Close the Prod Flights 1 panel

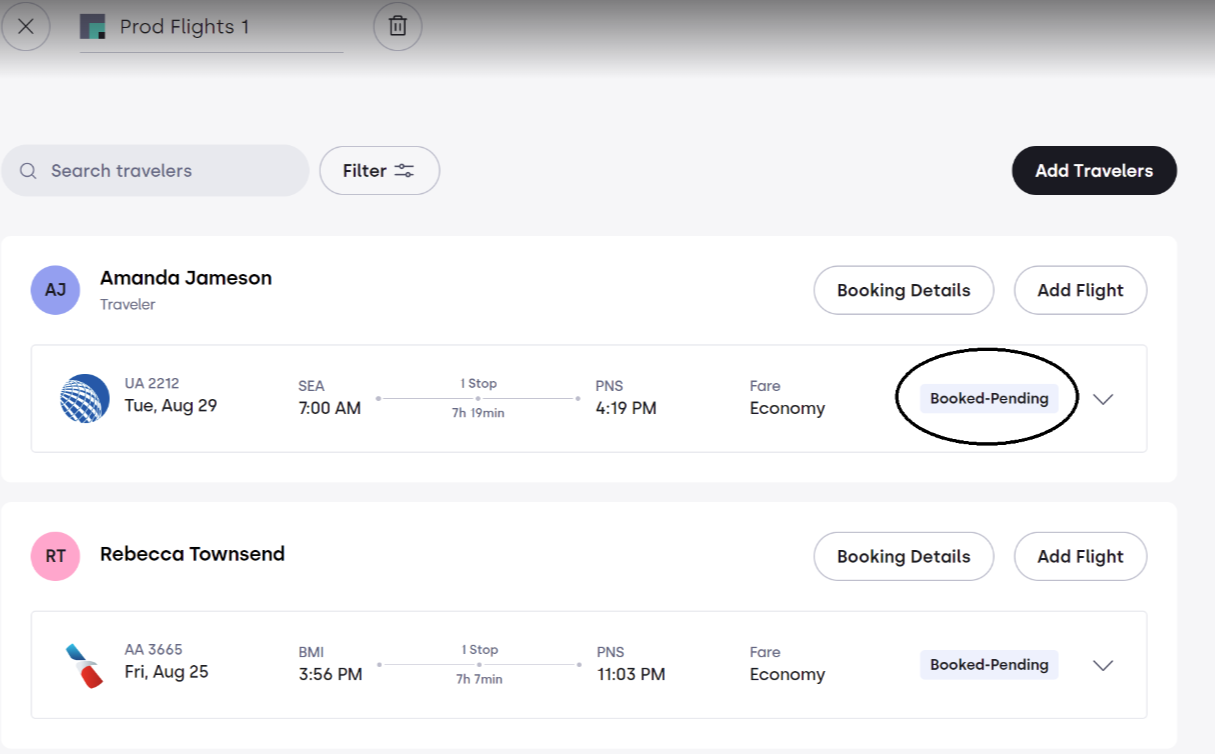26,27
